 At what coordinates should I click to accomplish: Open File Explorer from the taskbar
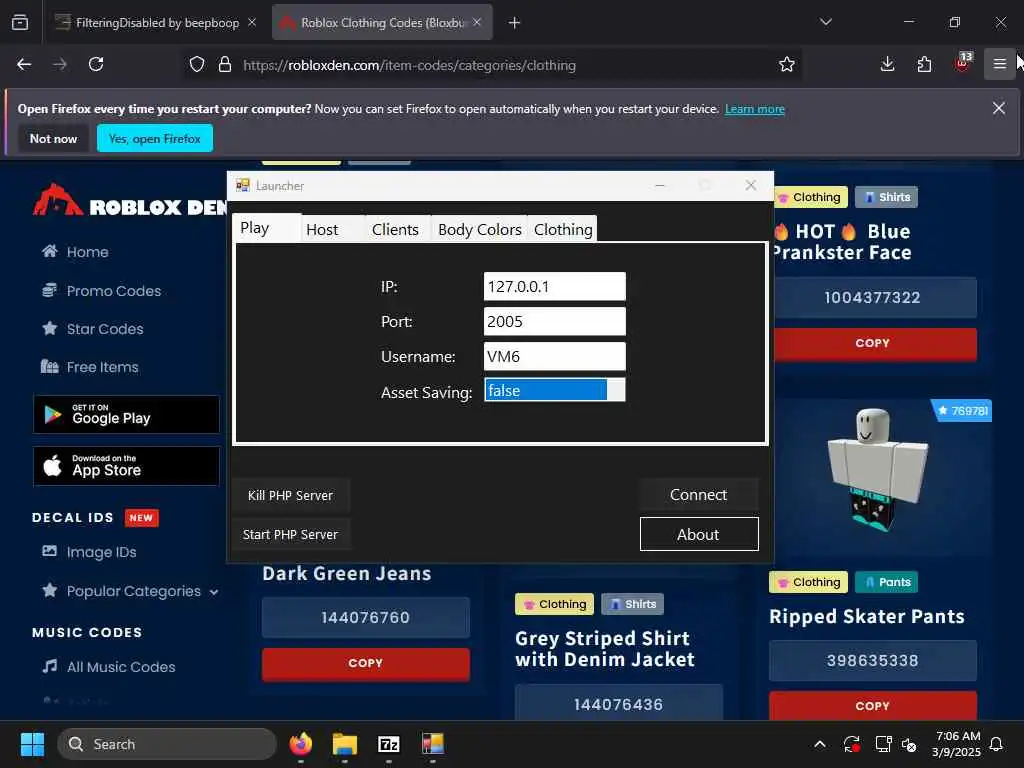pos(345,744)
